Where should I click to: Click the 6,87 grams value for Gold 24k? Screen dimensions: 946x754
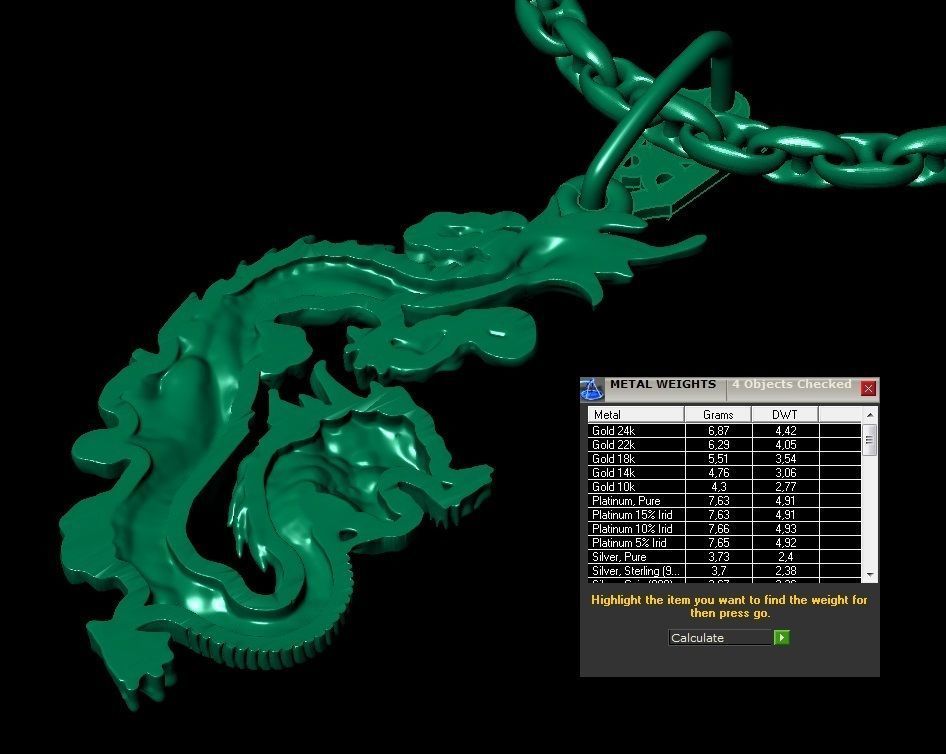719,431
